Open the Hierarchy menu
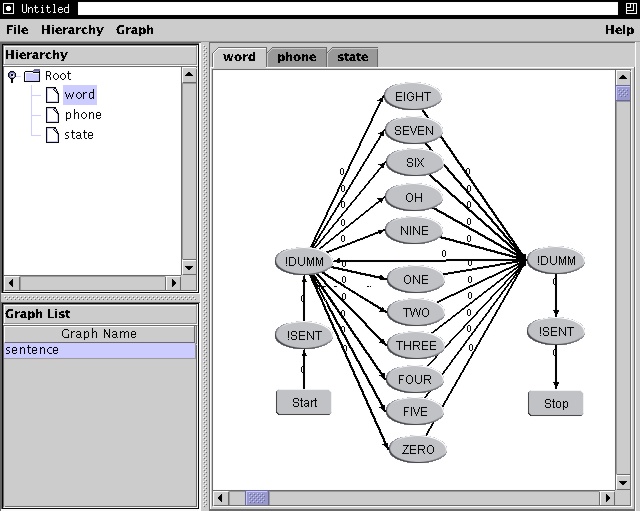 coord(72,30)
